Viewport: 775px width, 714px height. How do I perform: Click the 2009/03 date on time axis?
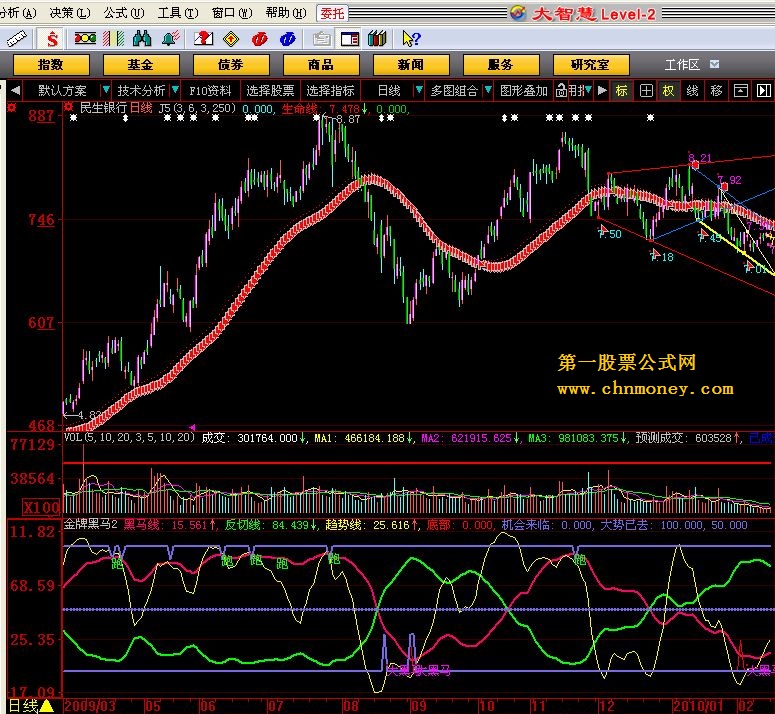pos(90,706)
